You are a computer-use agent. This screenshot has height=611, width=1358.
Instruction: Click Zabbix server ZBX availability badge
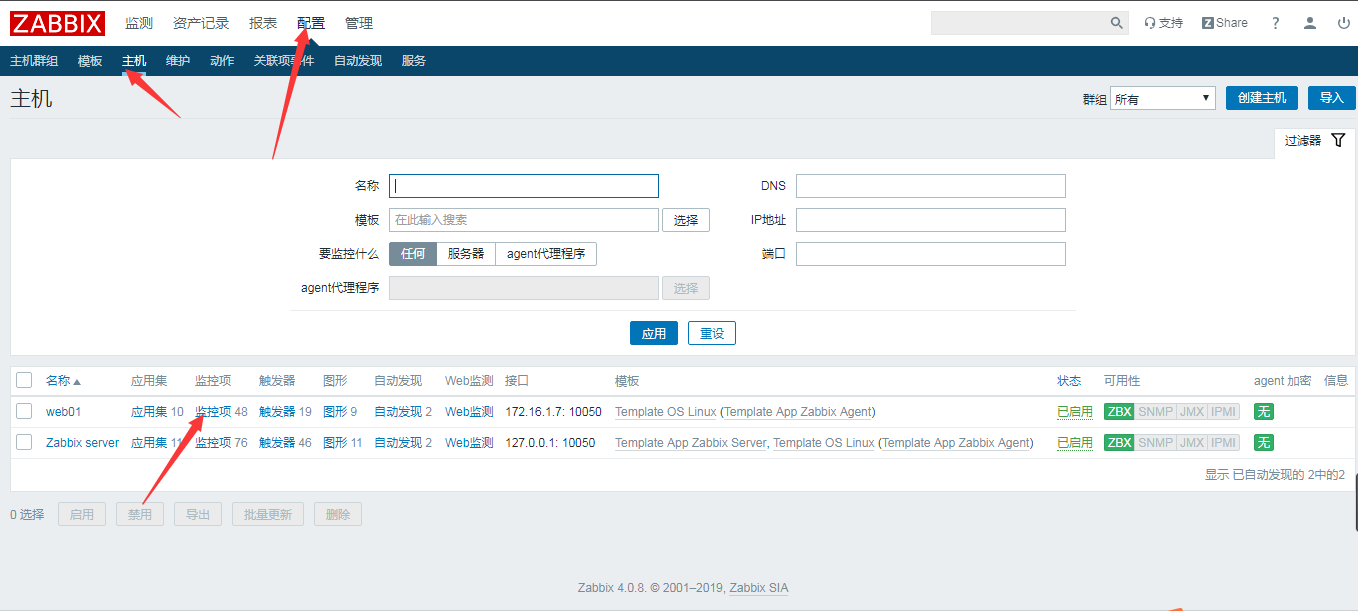1119,443
